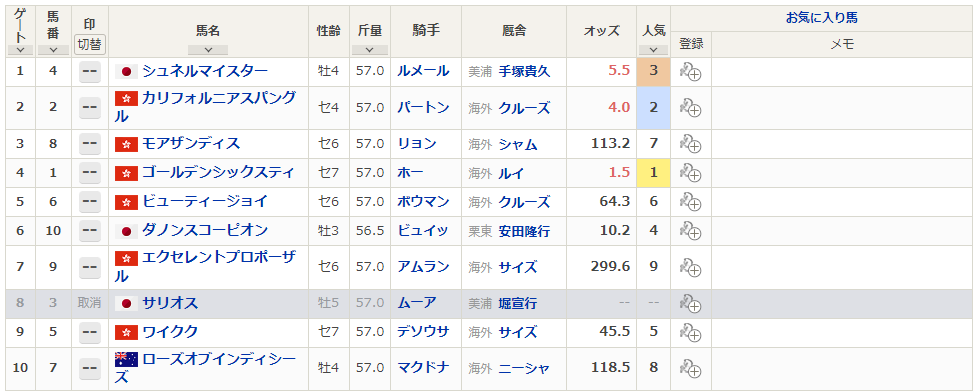Click yellow popularity cell ranked 1
This screenshot has height=392, width=977.
coord(654,173)
